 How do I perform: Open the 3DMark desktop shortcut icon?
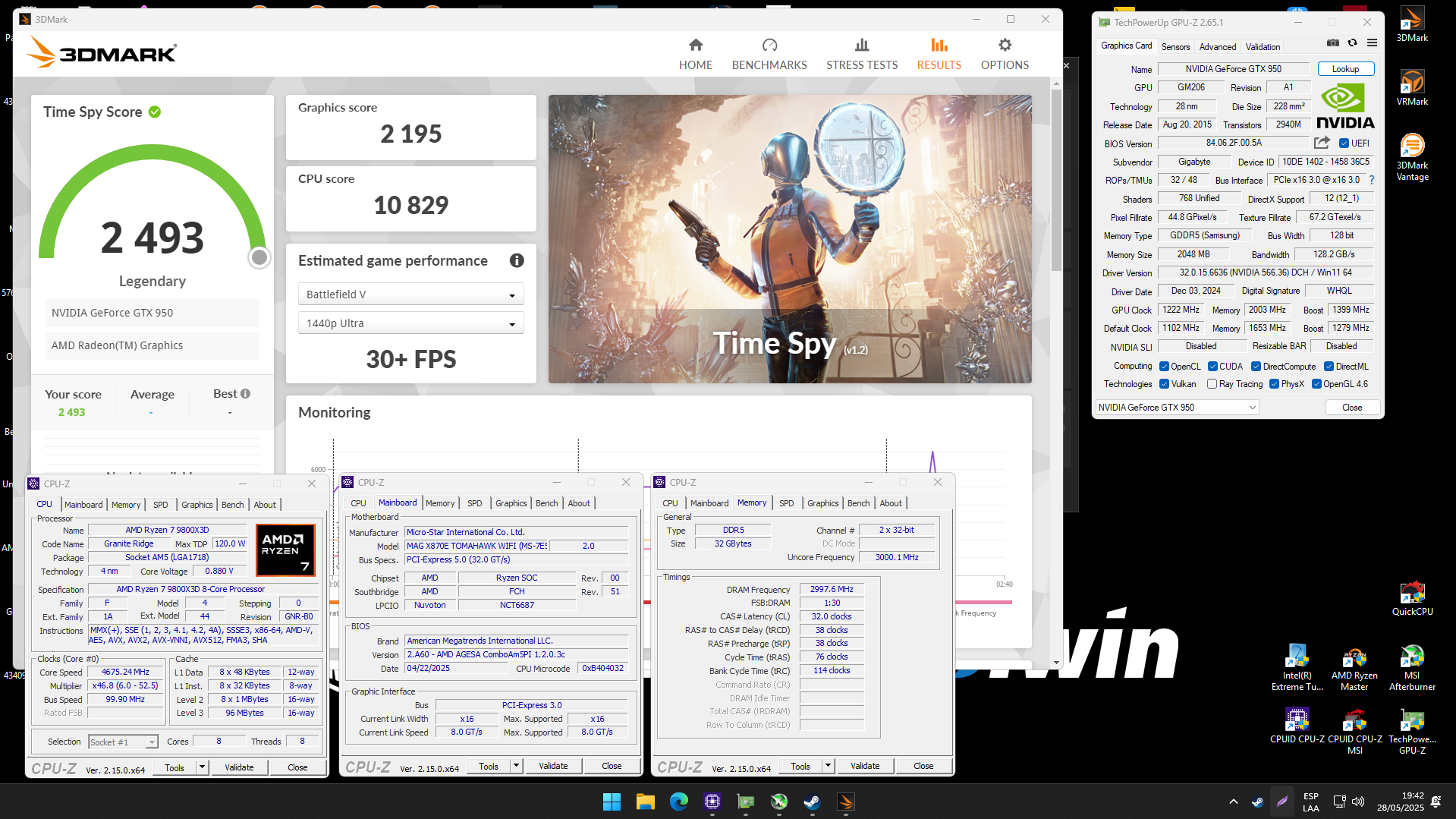(1412, 24)
